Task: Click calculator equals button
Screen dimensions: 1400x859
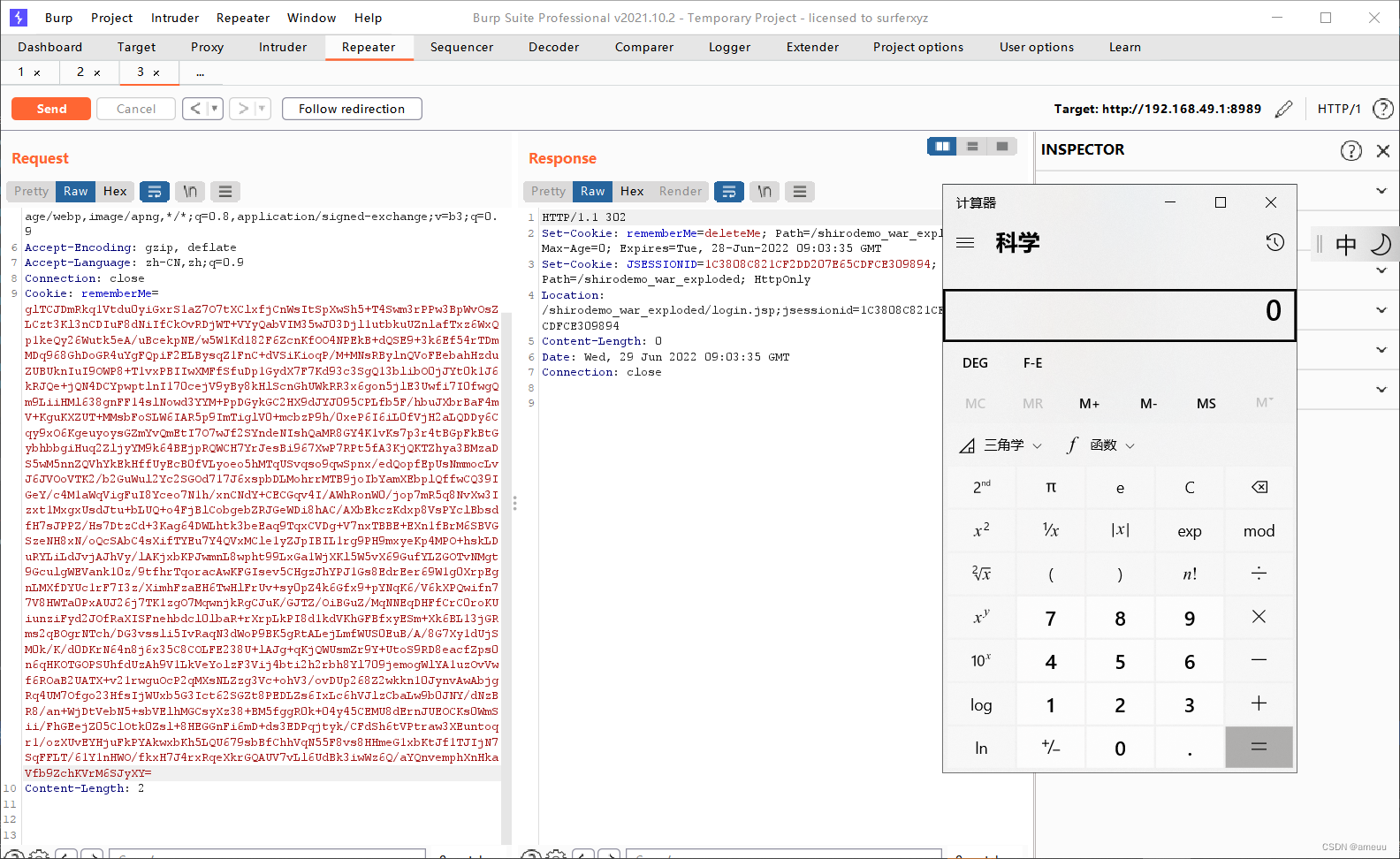Action: coord(1259,748)
